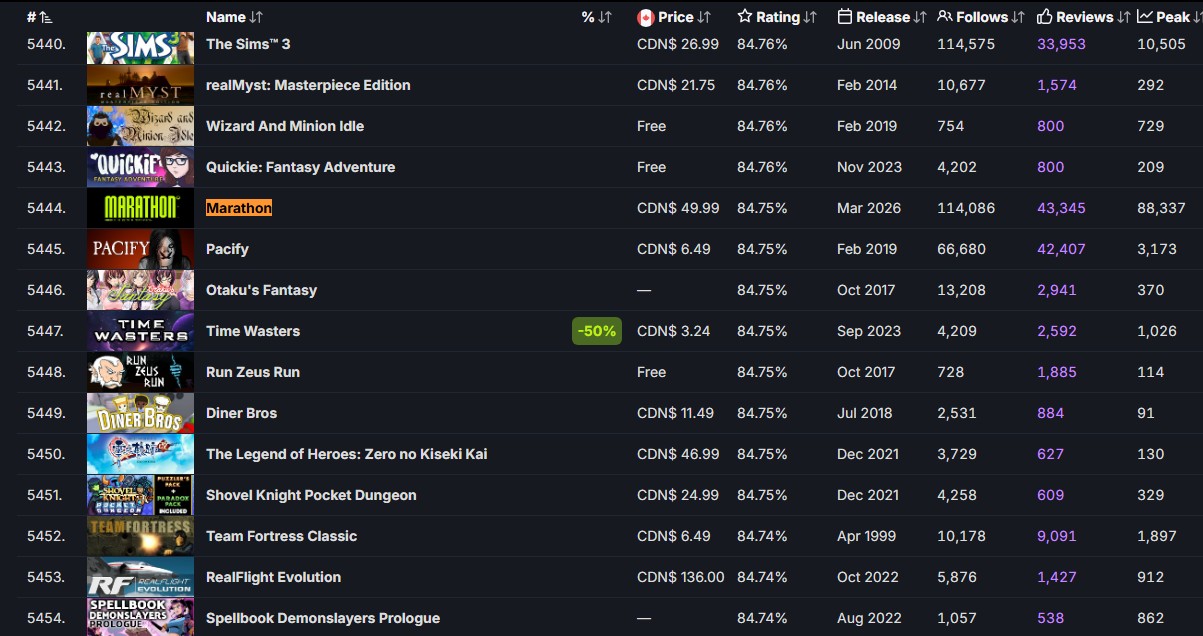
Task: Sort the table by Release arrows
Action: click(919, 17)
